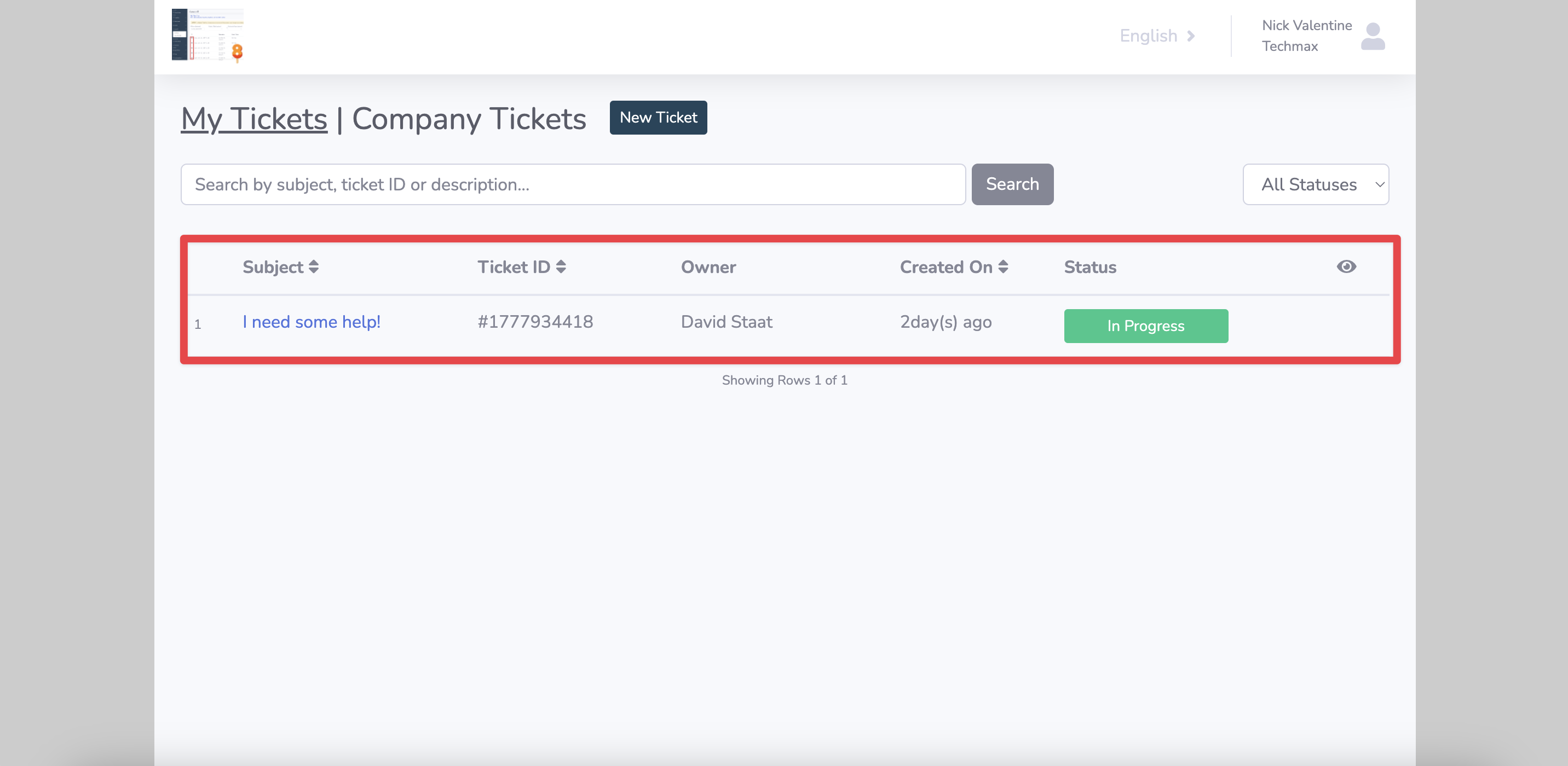Sort tickets by Ticket ID arrows
Image resolution: width=1568 pixels, height=766 pixels.
(x=561, y=267)
